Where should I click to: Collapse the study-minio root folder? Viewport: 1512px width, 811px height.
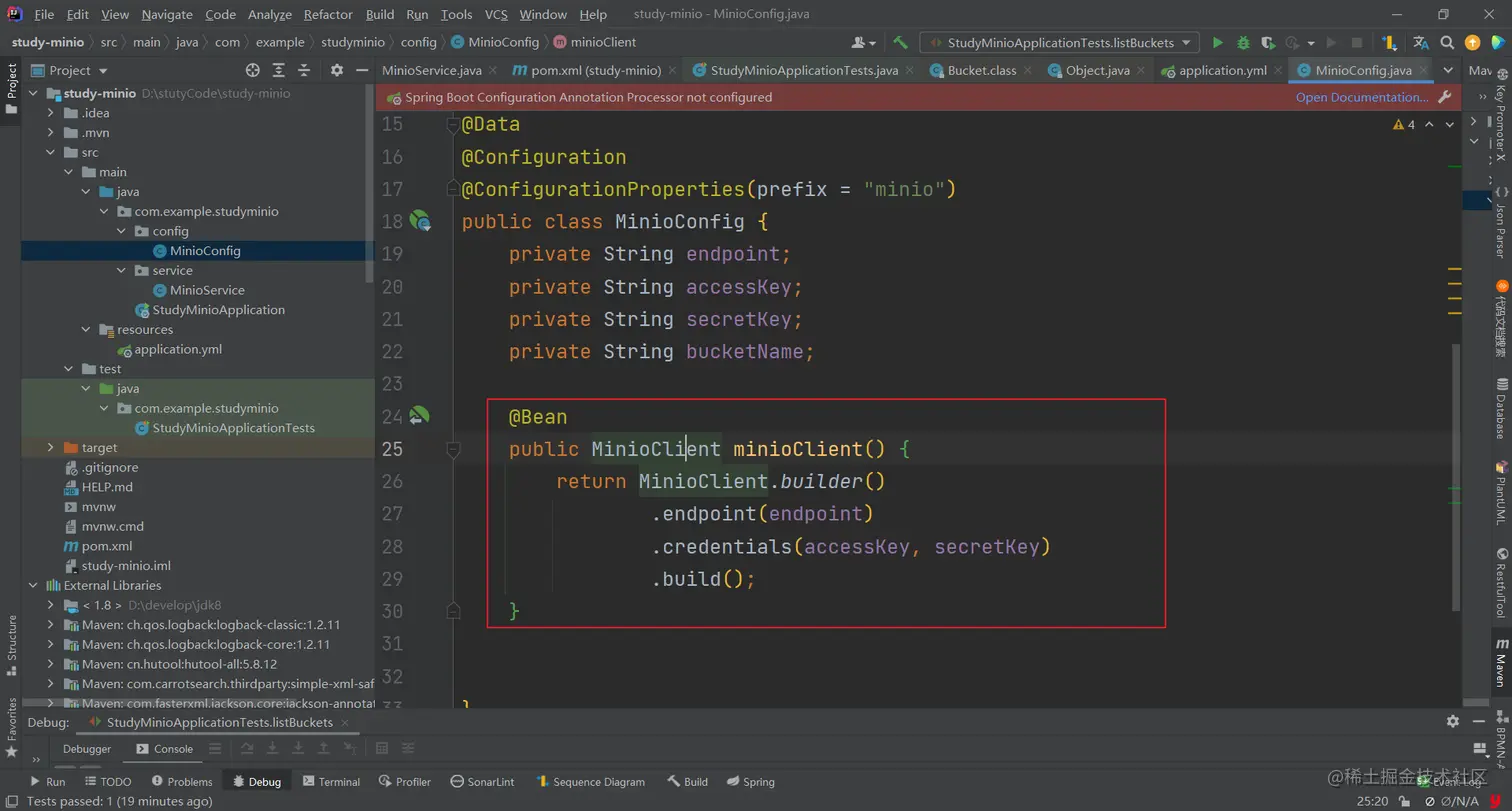(x=33, y=93)
